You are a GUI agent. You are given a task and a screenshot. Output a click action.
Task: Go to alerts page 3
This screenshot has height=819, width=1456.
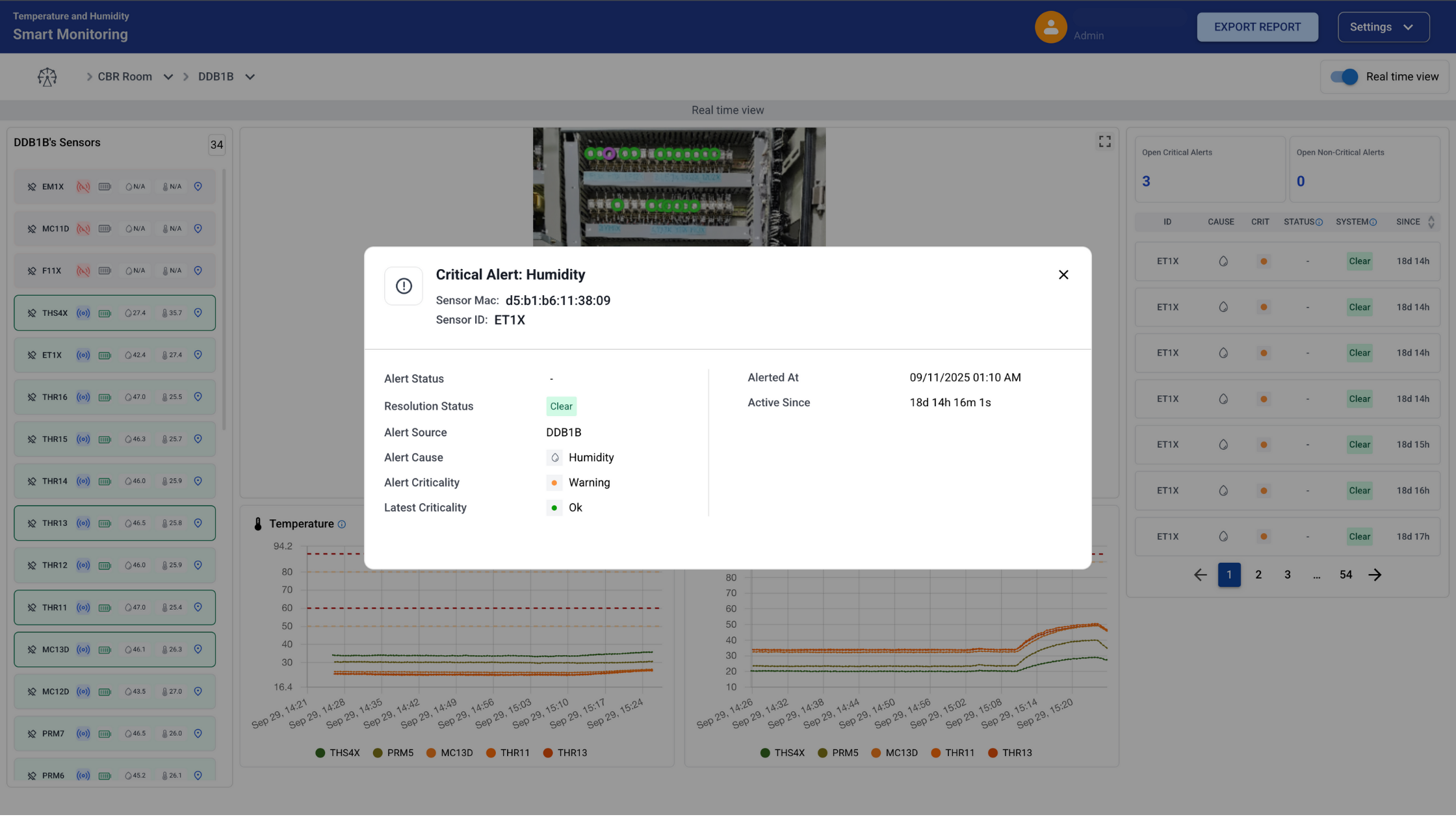1287,575
